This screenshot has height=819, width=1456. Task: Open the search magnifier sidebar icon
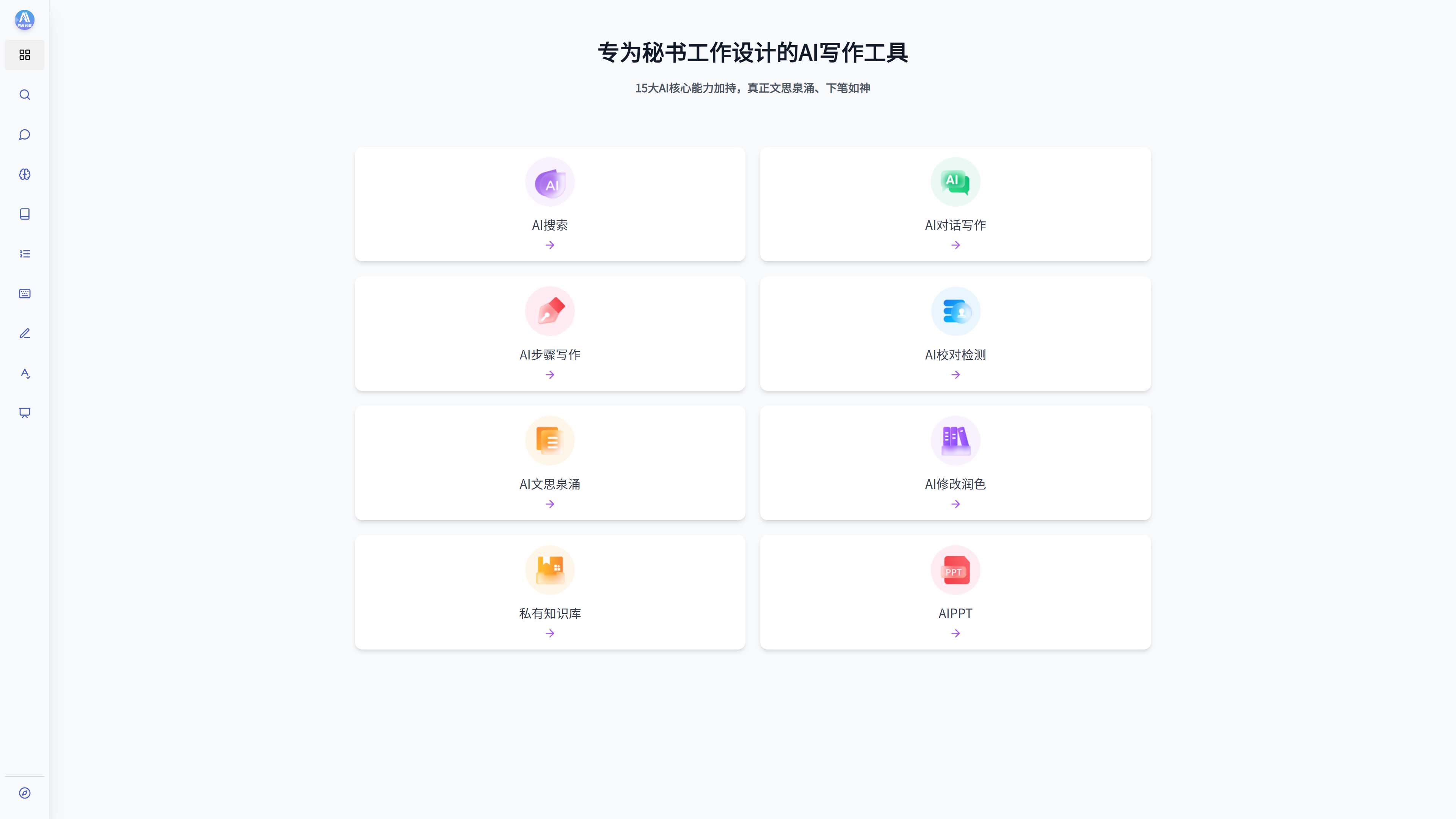point(24,94)
